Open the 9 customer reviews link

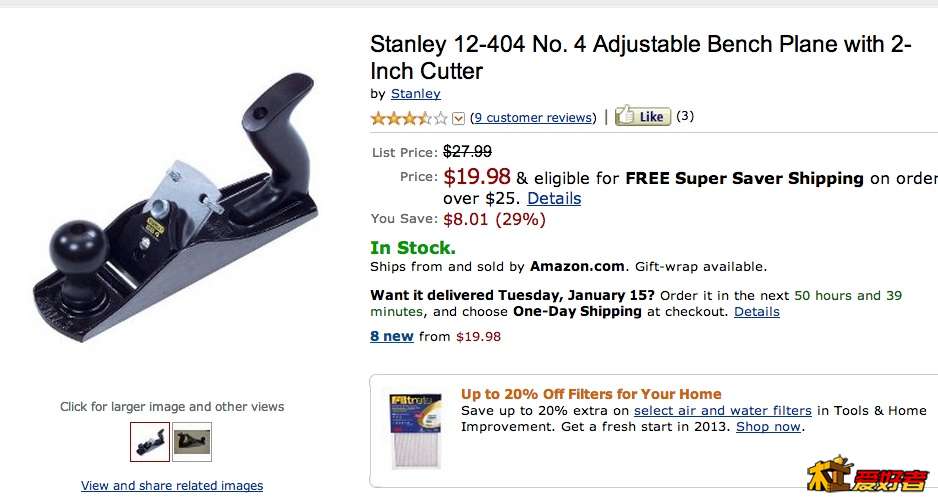[x=532, y=117]
